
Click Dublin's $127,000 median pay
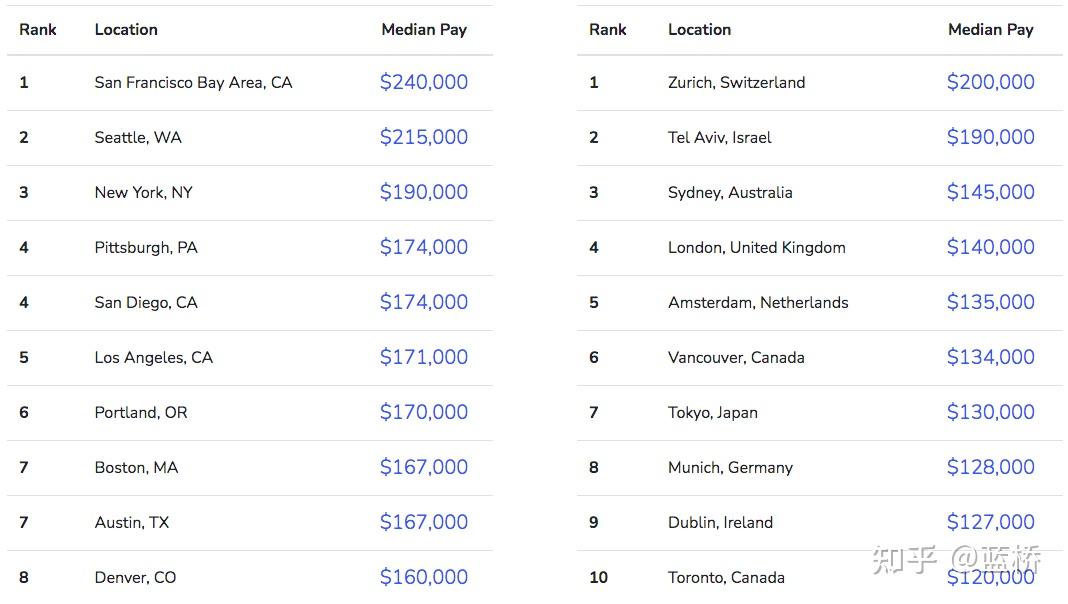tap(990, 522)
